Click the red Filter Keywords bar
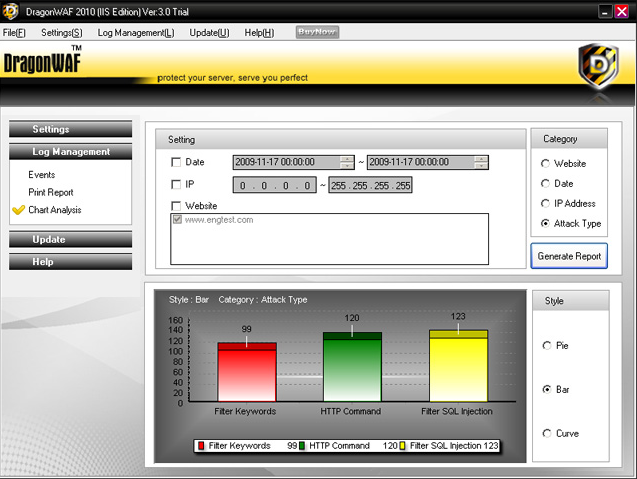 coord(247,372)
